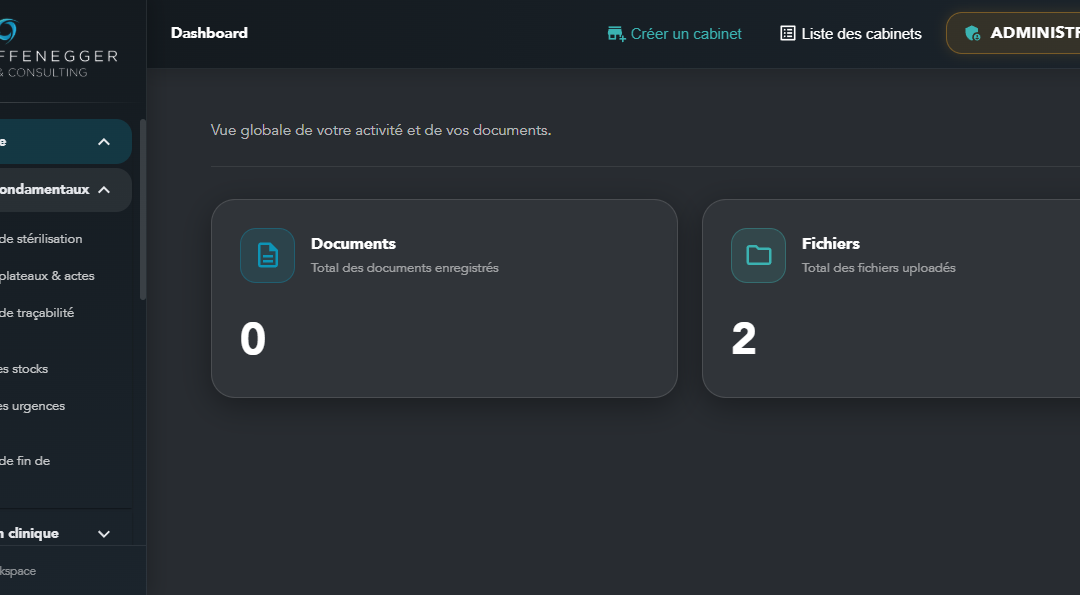
Task: Expand the clinique section chevron
Action: click(x=104, y=534)
